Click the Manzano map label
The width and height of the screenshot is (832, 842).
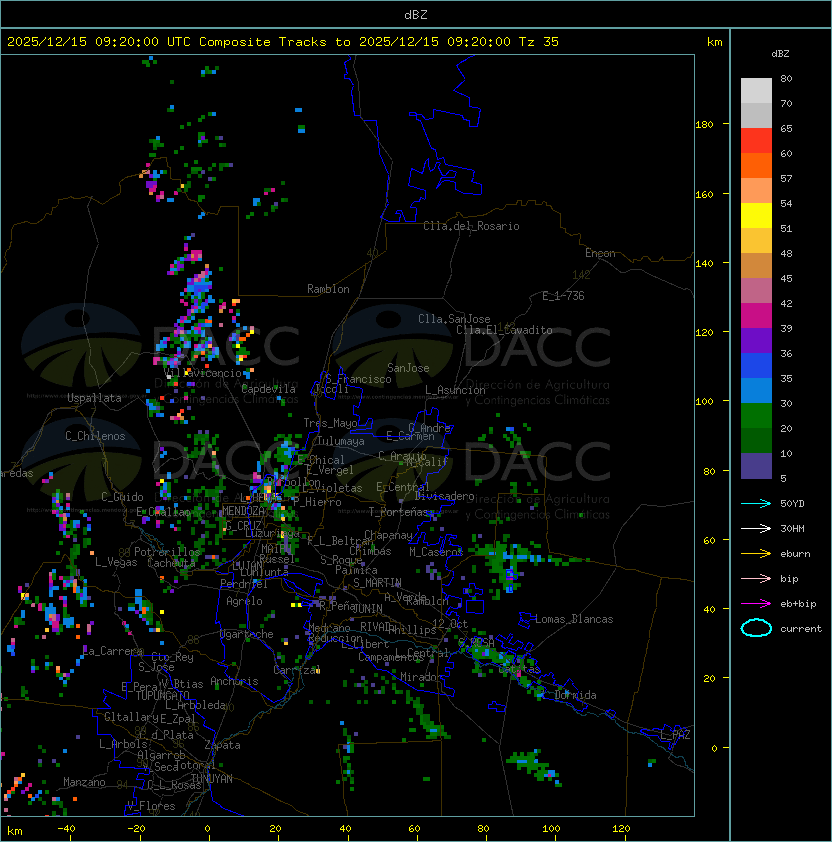click(x=84, y=782)
